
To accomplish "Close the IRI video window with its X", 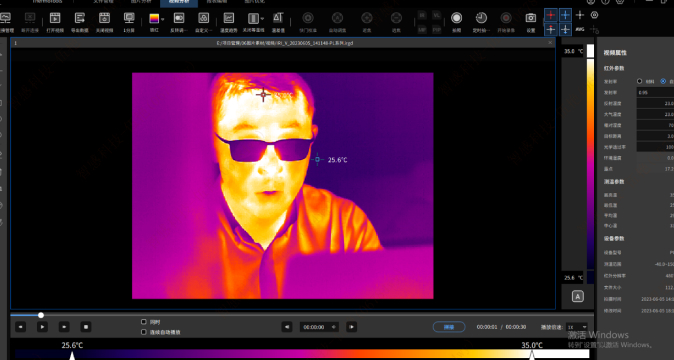I will [x=550, y=43].
